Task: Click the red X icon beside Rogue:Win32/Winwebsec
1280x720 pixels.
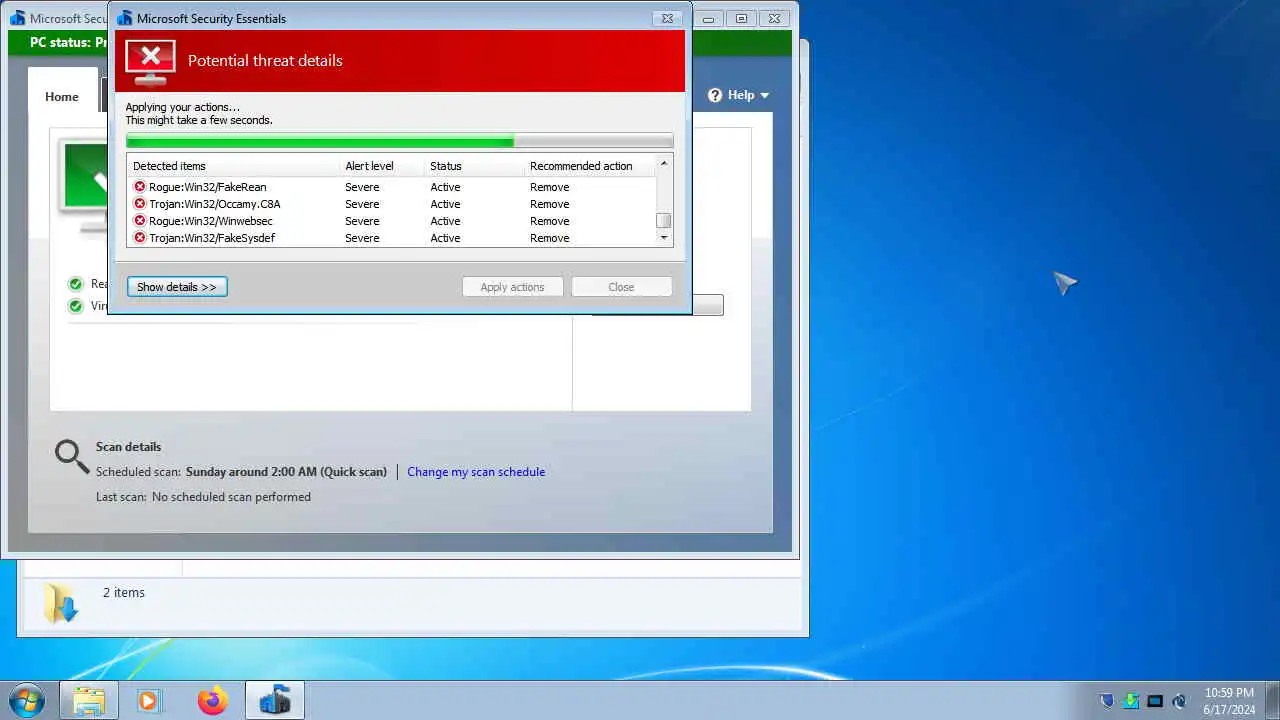Action: pos(139,221)
